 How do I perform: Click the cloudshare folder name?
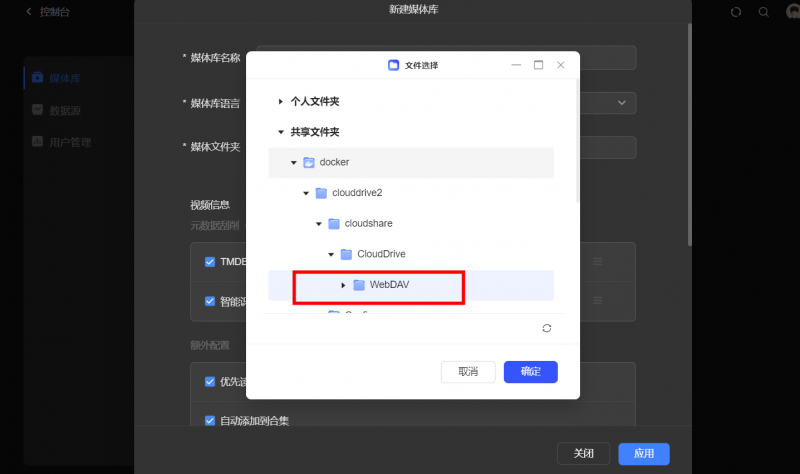(x=368, y=223)
